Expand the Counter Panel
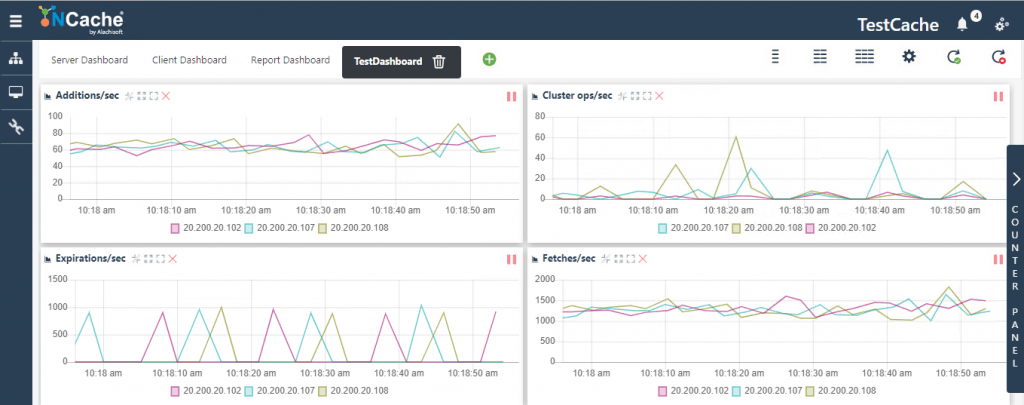Screen dimensions: 1024x405 coord(1015,180)
